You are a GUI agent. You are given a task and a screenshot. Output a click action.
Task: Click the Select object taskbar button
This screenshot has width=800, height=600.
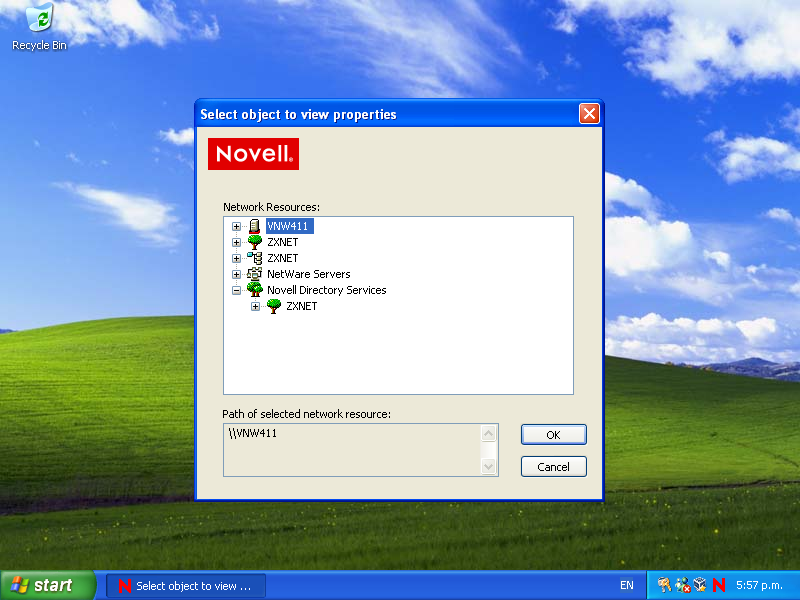pos(186,586)
